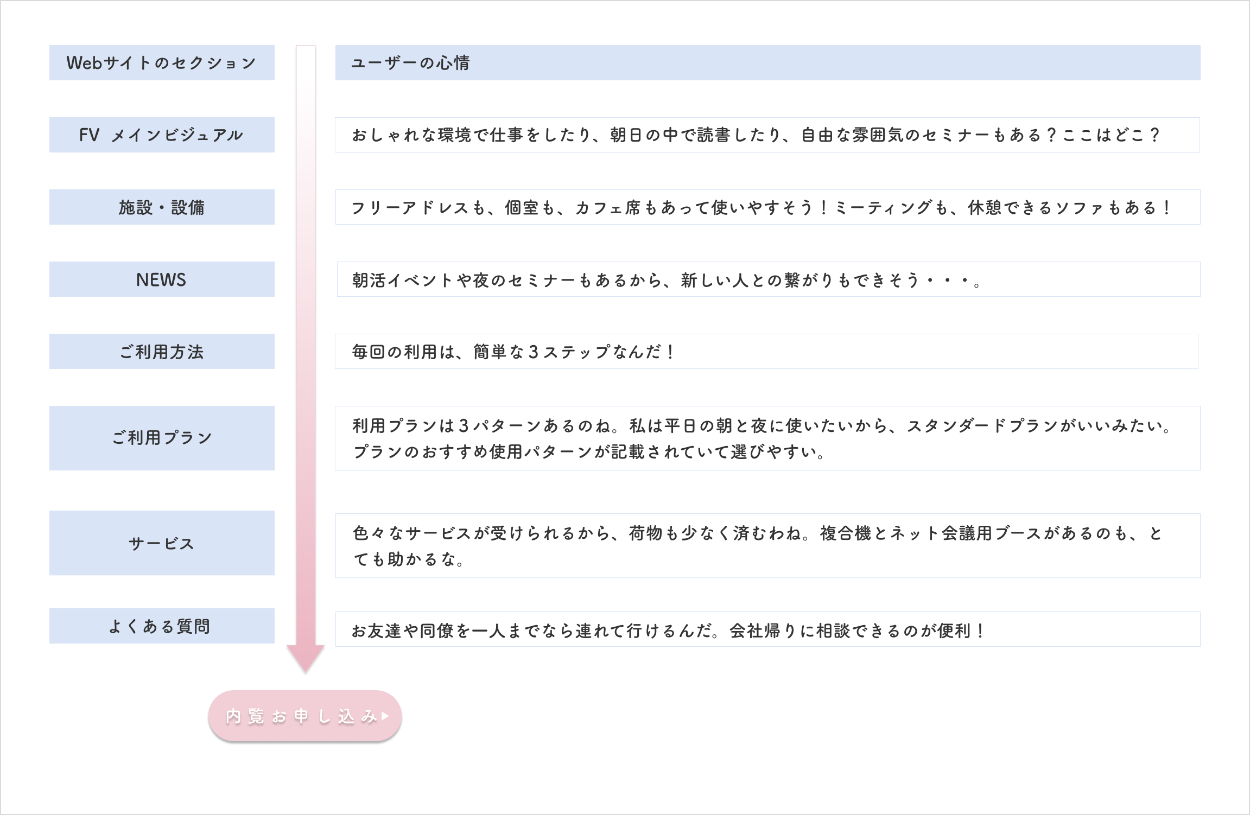
Task: Click the 内覧お申し込み pink button
Action: tap(300, 716)
